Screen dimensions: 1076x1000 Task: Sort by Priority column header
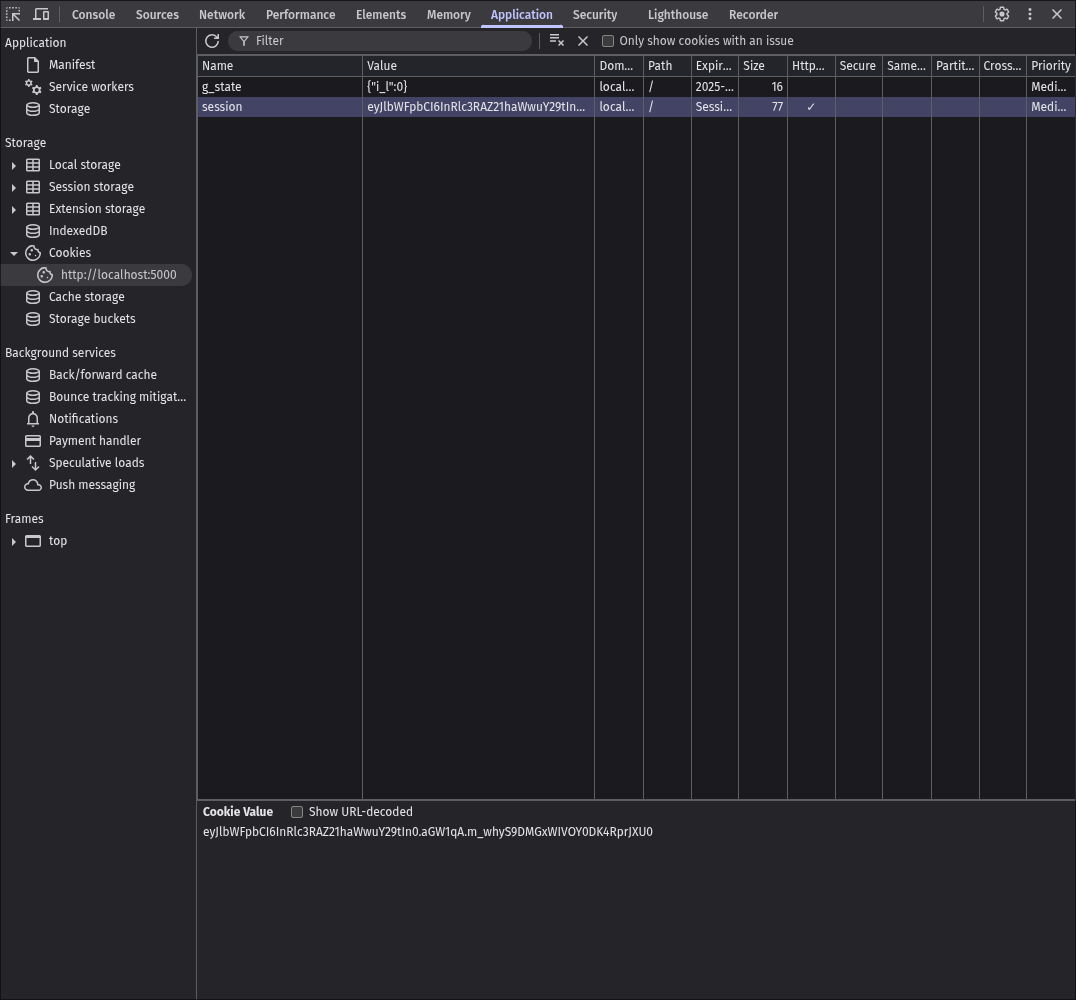1051,66
